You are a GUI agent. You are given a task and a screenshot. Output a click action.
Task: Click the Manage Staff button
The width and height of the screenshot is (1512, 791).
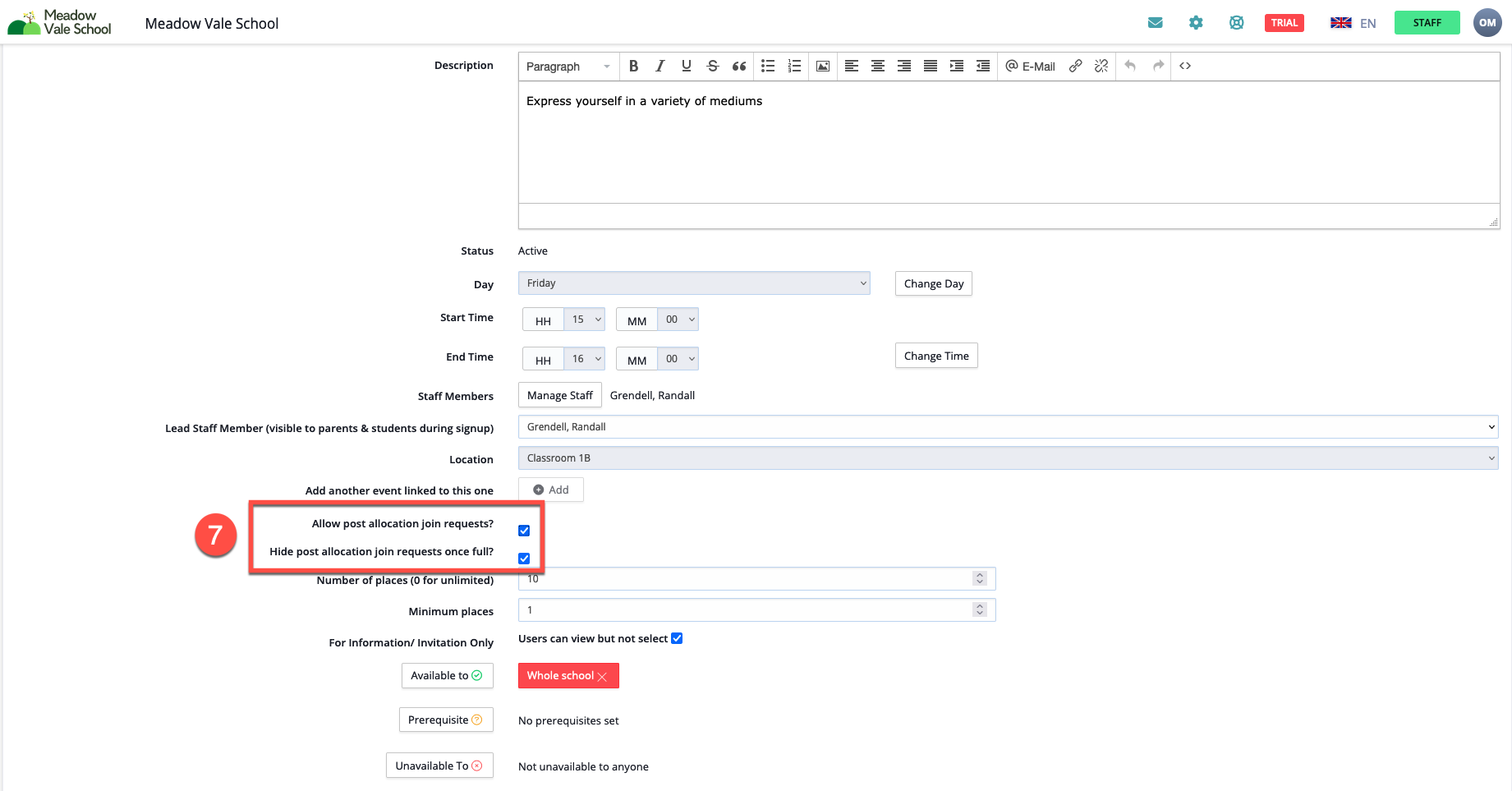tap(559, 395)
